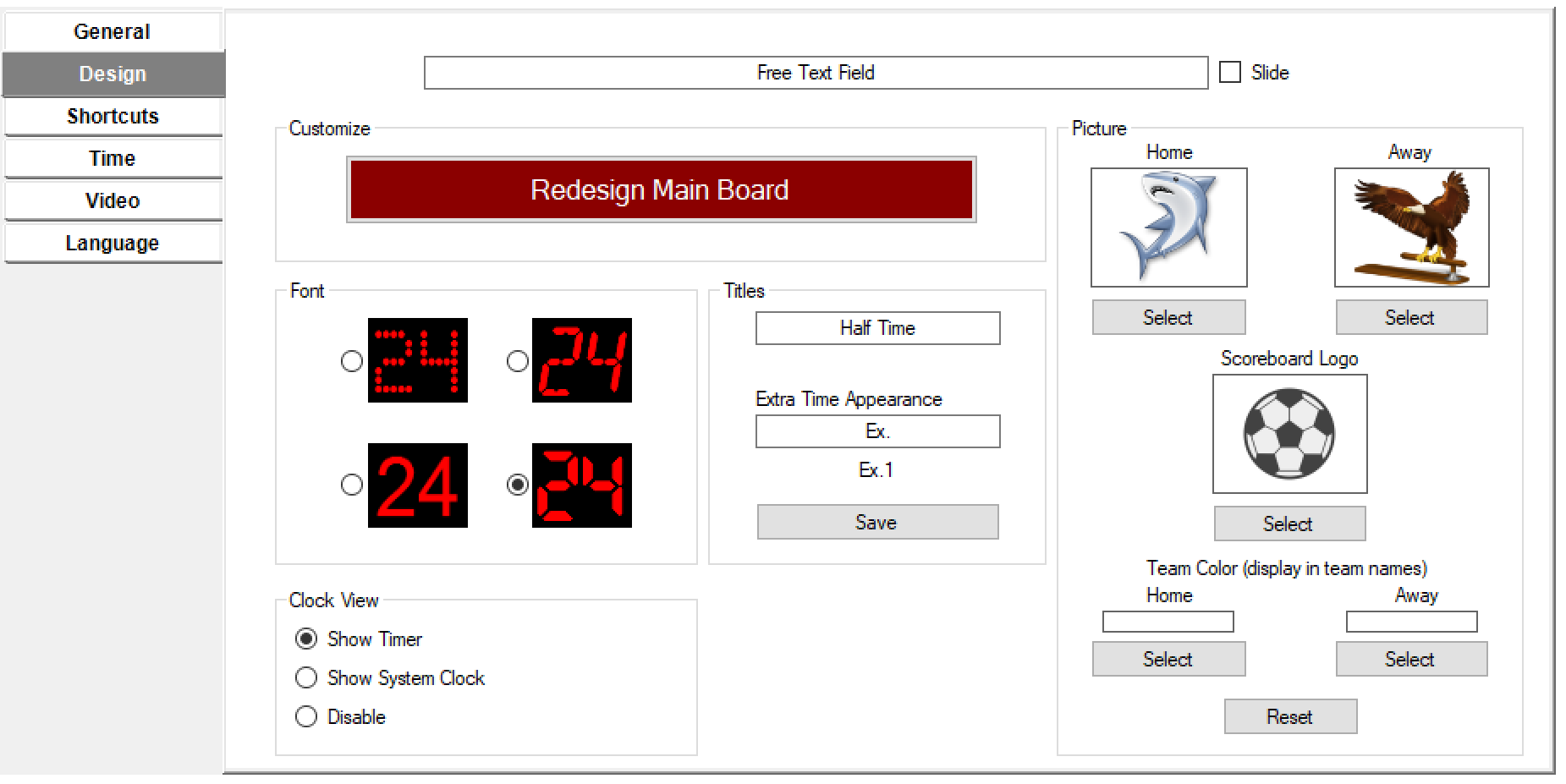Click the Away team eagle picture
The height and width of the screenshot is (784, 1566).
1411,227
